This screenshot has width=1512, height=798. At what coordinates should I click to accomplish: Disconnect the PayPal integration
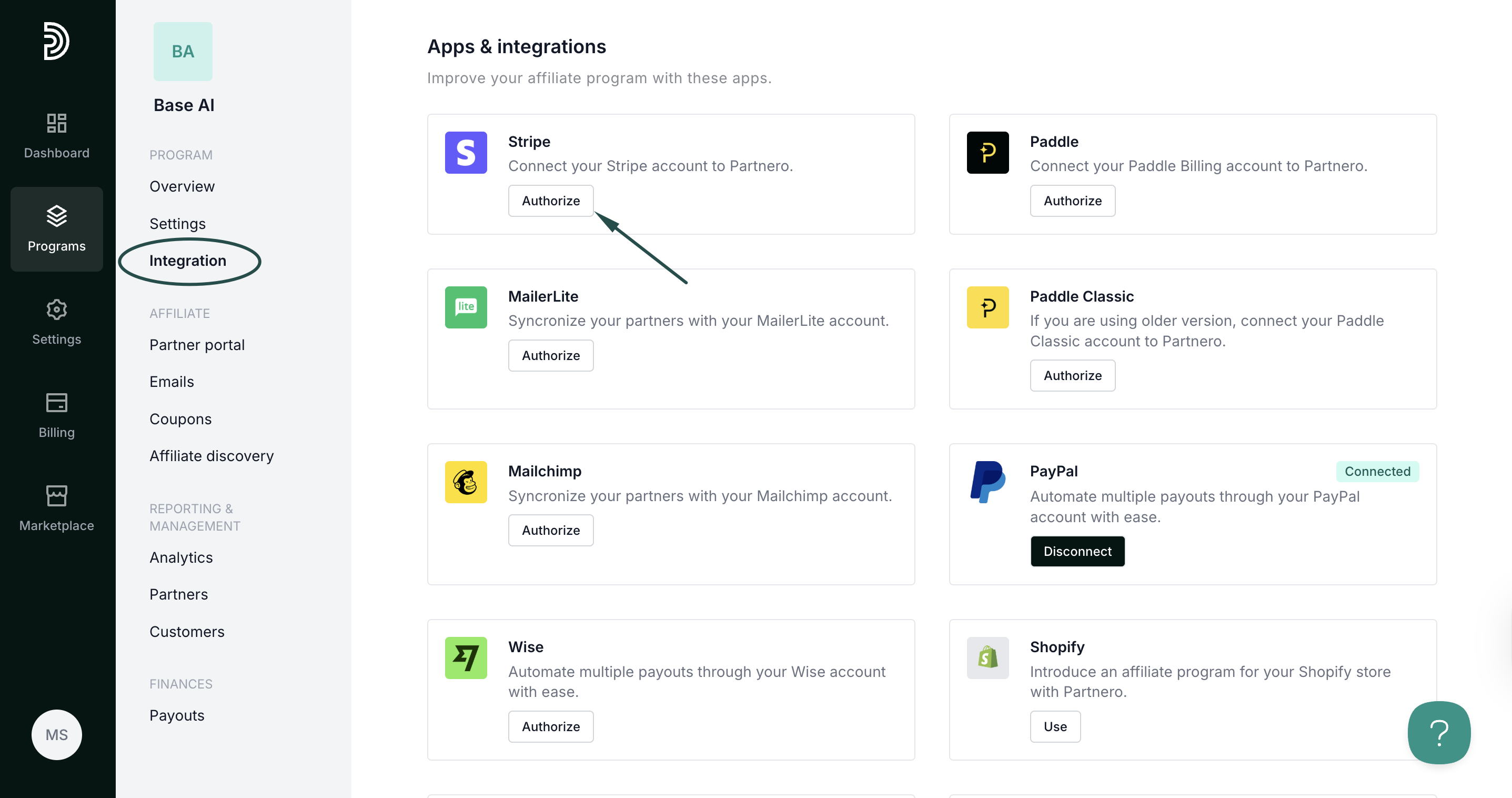1077,551
